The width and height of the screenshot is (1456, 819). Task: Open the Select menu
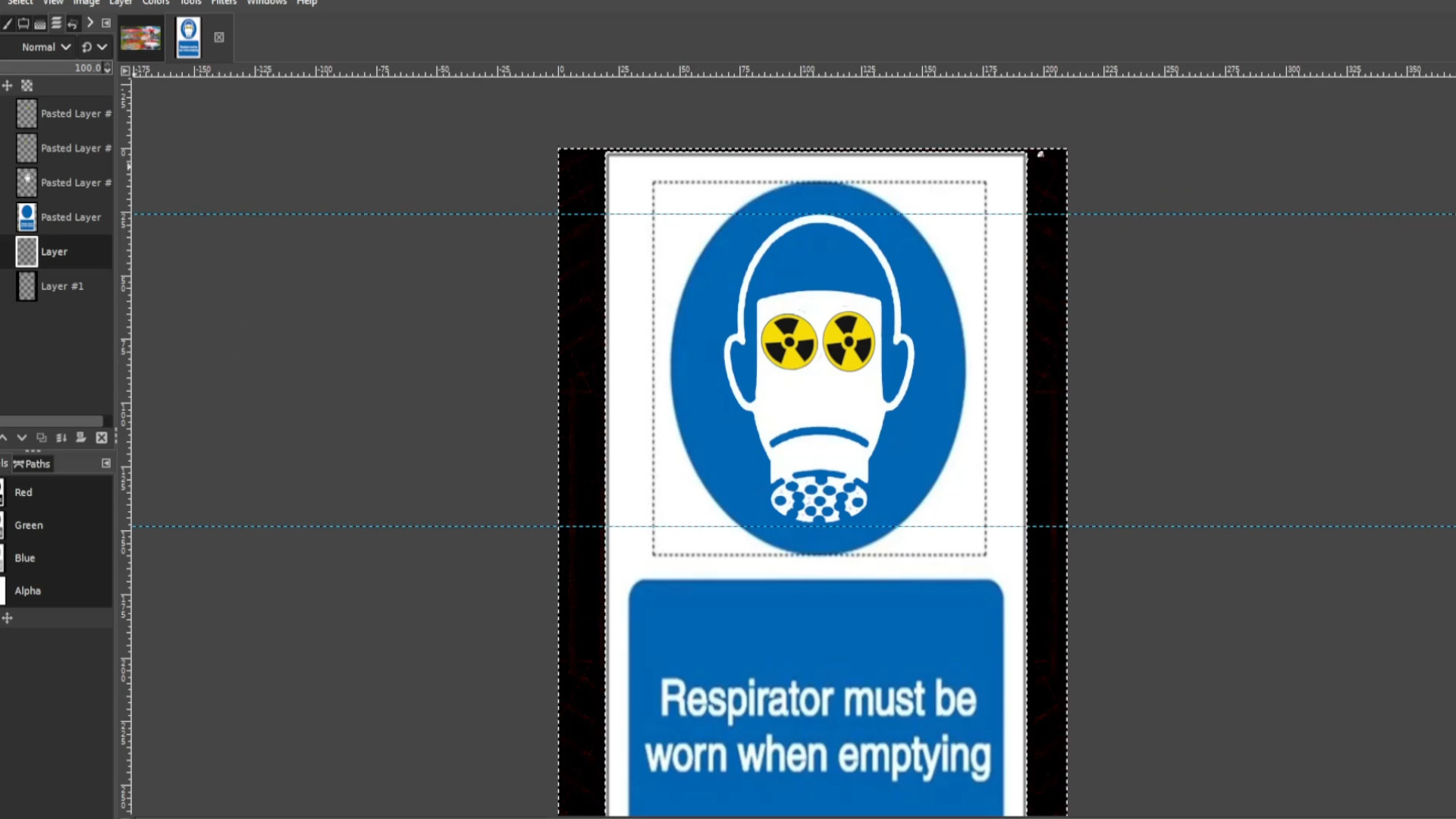coord(20,2)
